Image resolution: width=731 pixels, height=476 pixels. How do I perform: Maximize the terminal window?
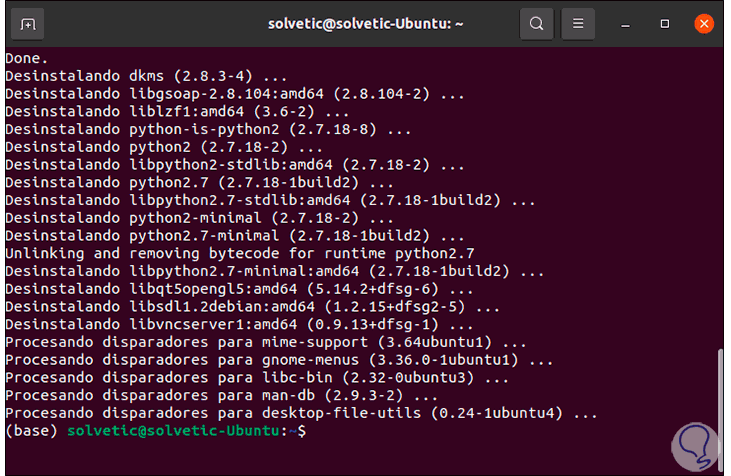click(665, 24)
